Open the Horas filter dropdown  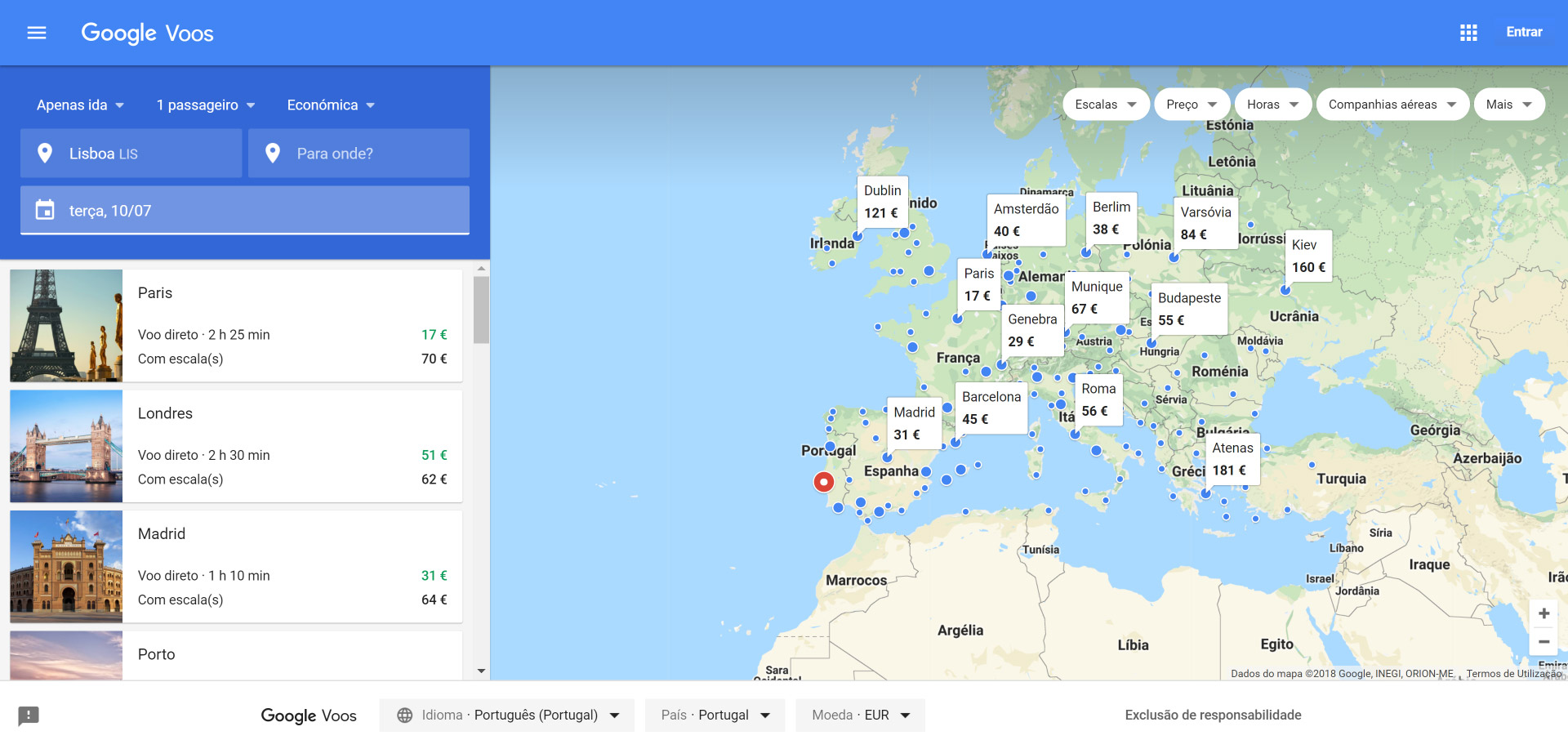tap(1272, 105)
